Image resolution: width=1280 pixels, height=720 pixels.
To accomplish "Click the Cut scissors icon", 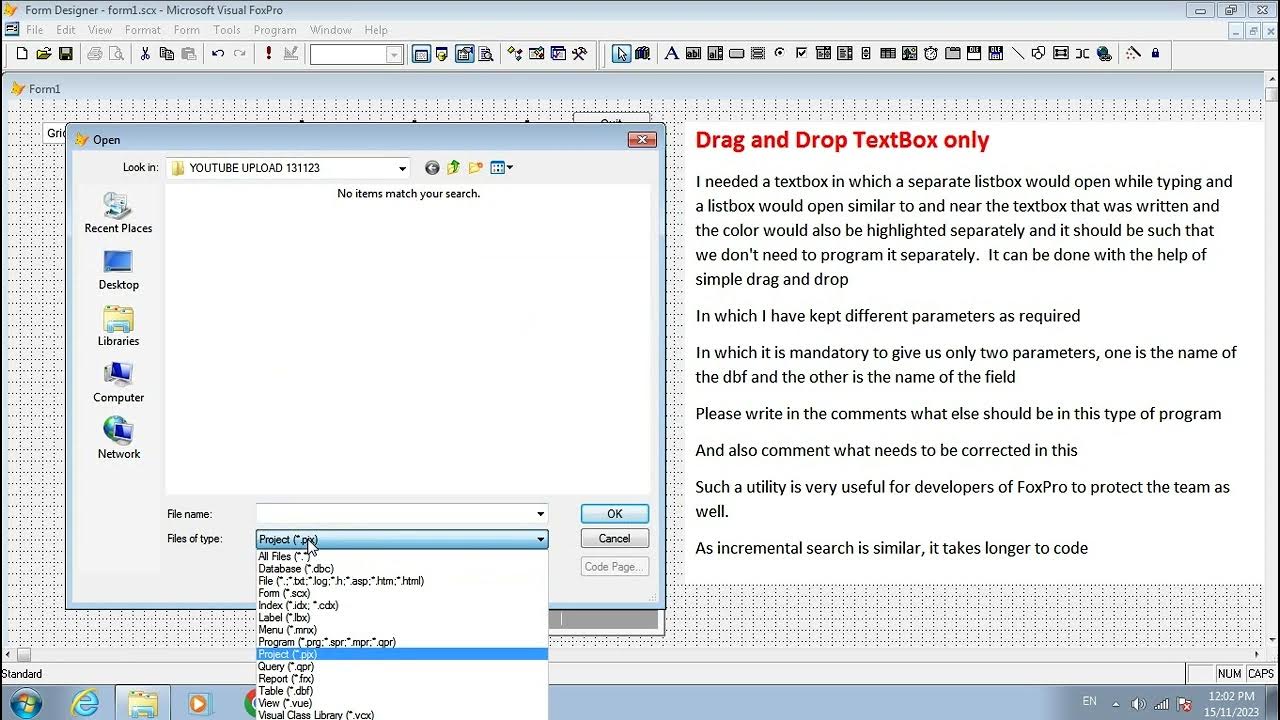I will [145, 54].
